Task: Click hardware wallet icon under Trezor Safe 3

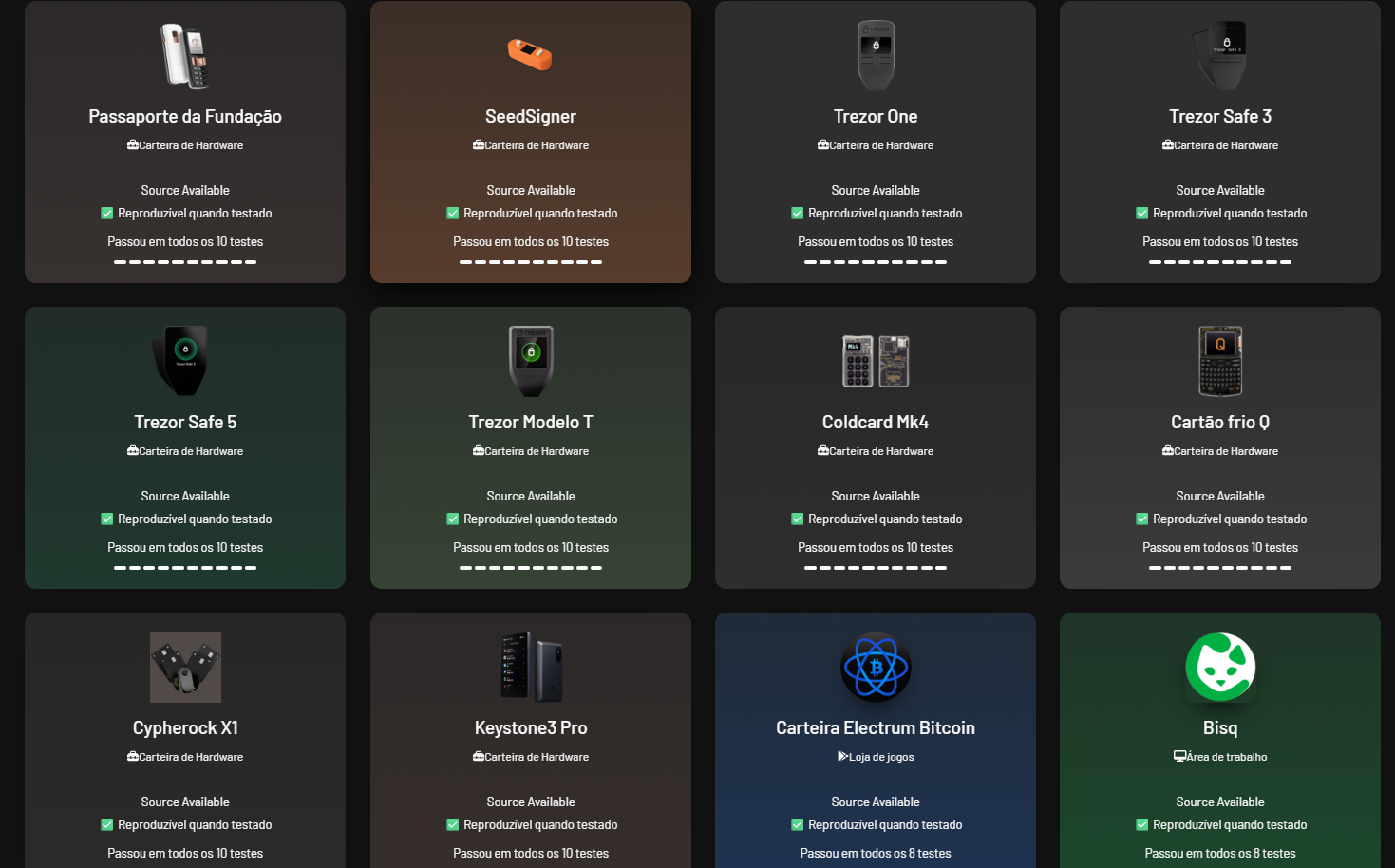Action: [x=1168, y=145]
